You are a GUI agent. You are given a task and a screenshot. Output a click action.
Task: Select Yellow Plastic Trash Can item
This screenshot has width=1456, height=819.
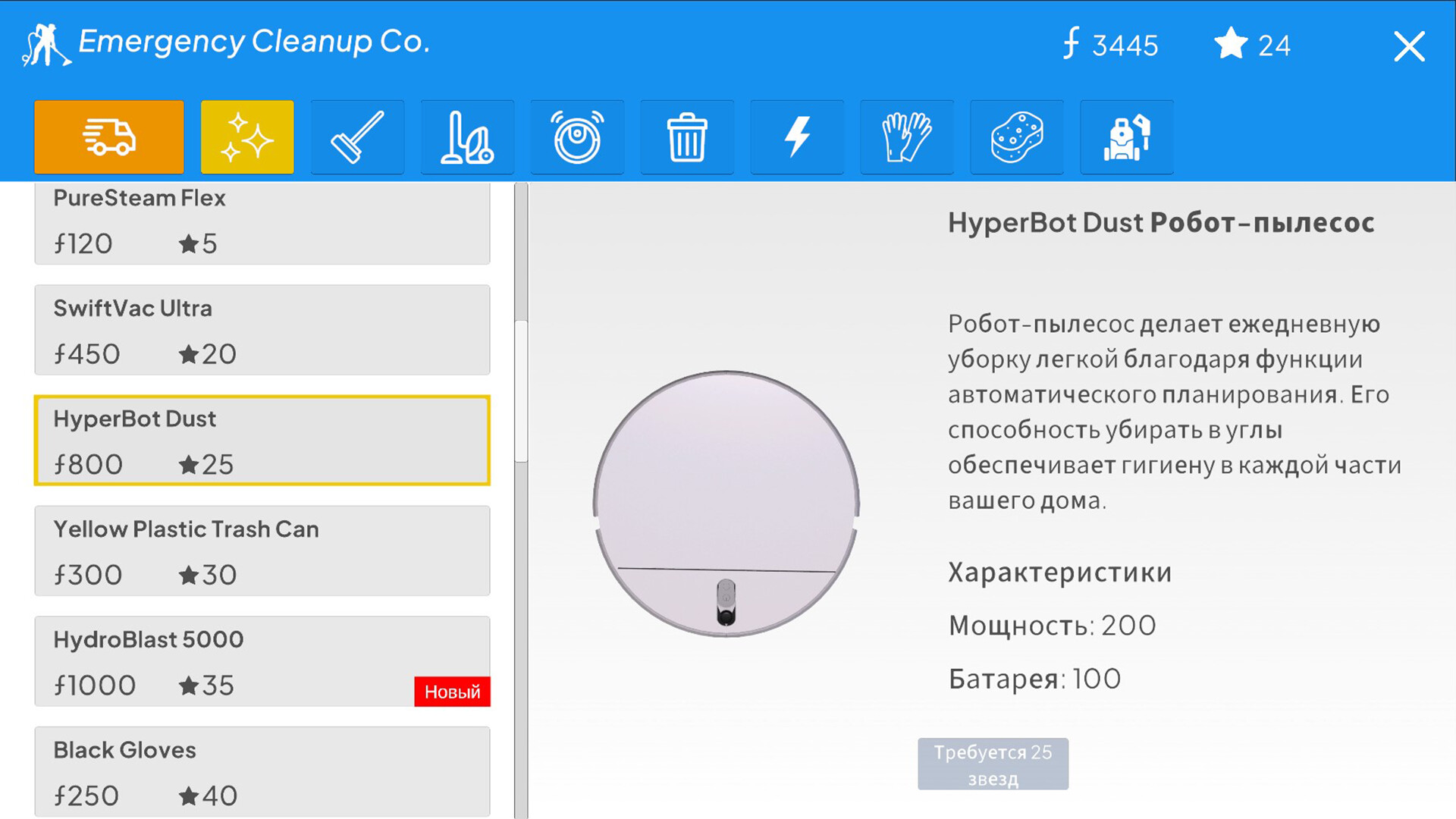tap(262, 551)
